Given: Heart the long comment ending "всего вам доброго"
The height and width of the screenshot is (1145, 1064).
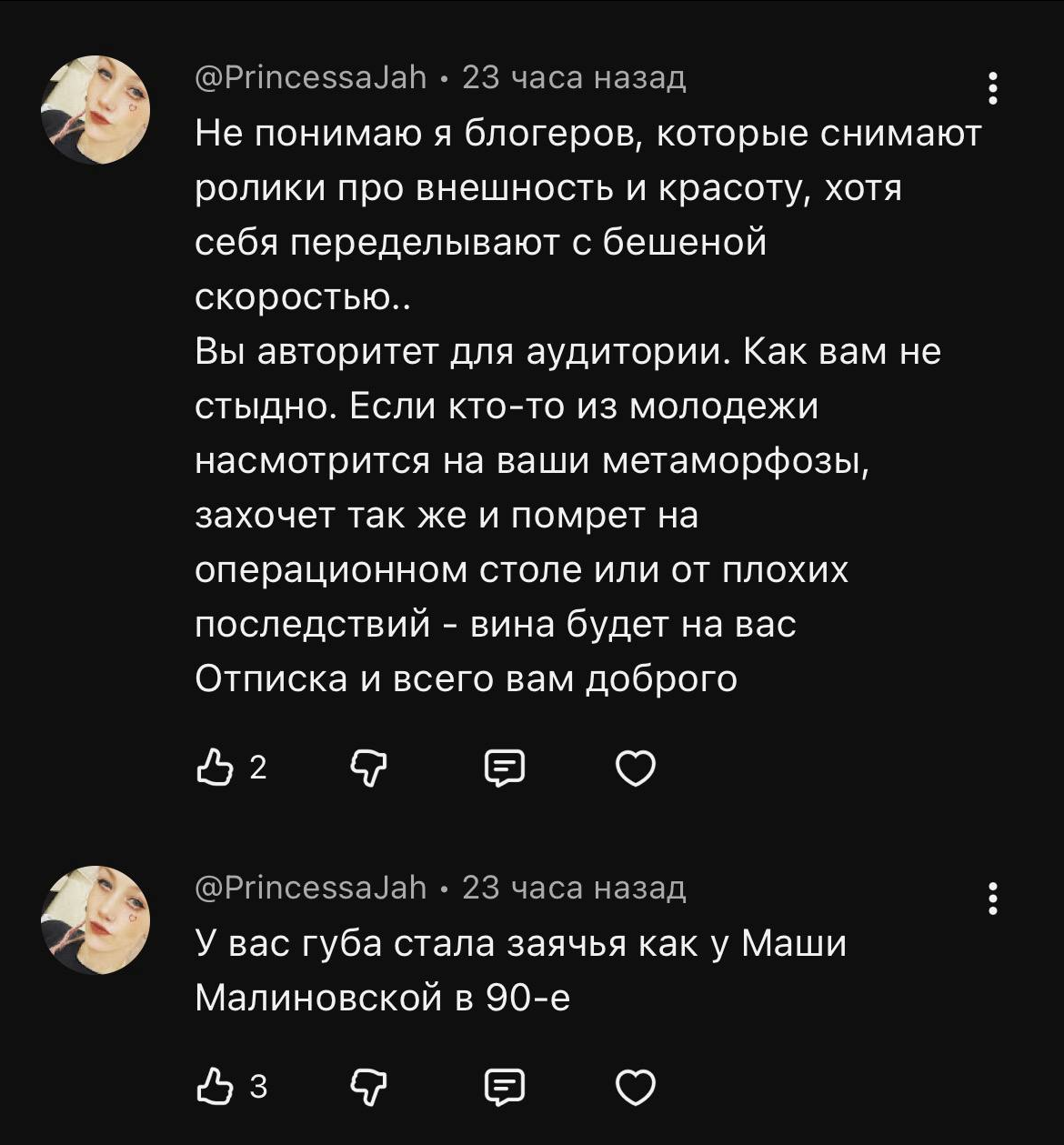Looking at the screenshot, I should [x=636, y=769].
